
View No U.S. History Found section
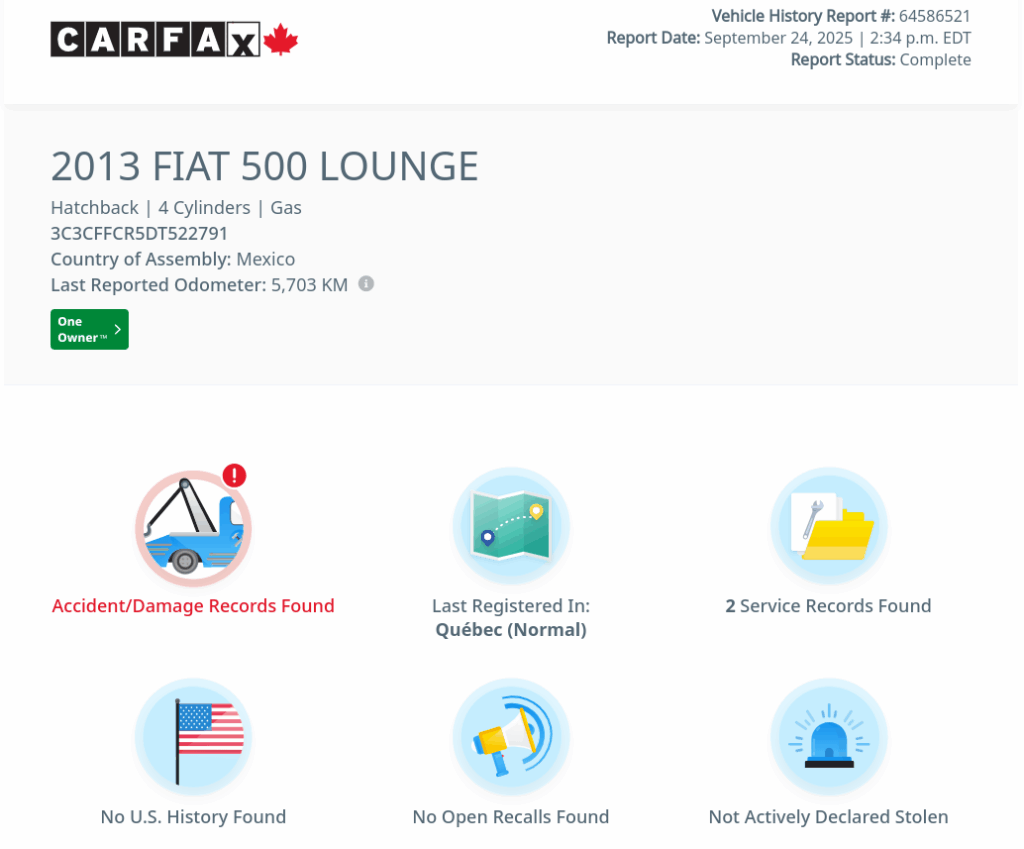[193, 817]
